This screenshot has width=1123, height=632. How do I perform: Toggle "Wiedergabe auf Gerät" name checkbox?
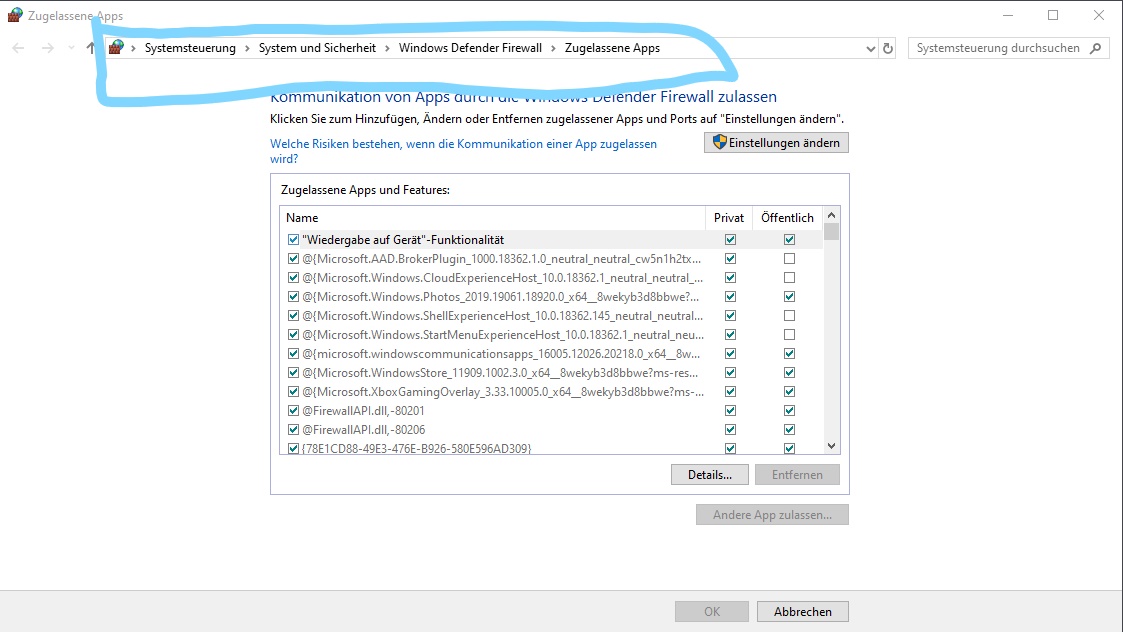pyautogui.click(x=293, y=239)
